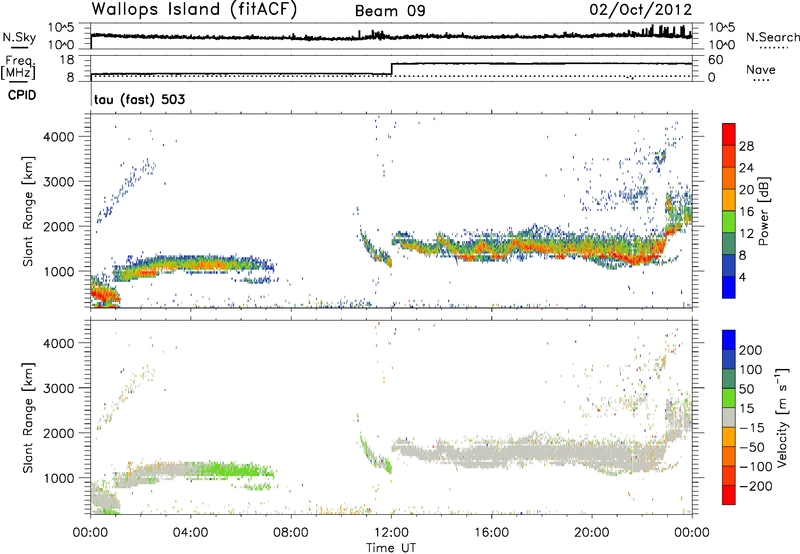Click the "3000" tick of the power panel
The image size is (800, 554).
click(58, 182)
